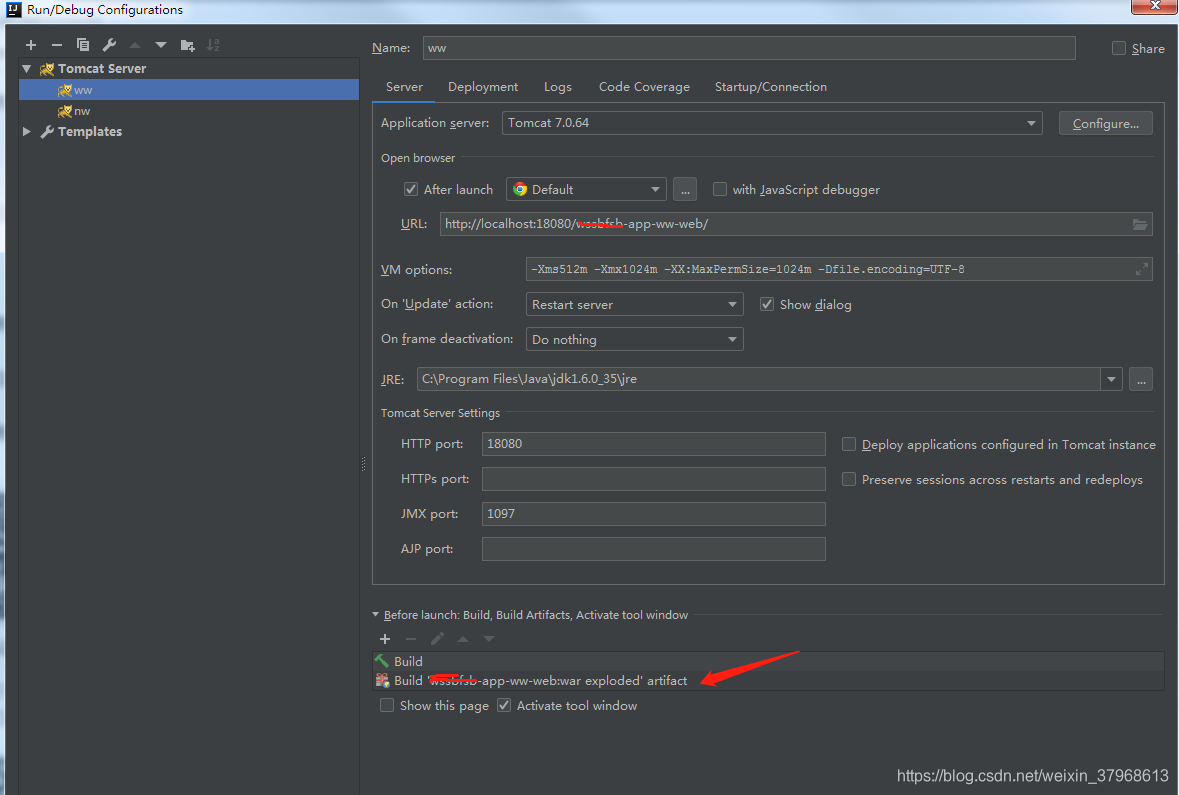The height and width of the screenshot is (795, 1179).
Task: Expand the VM options editor icon
Action: [x=1142, y=268]
